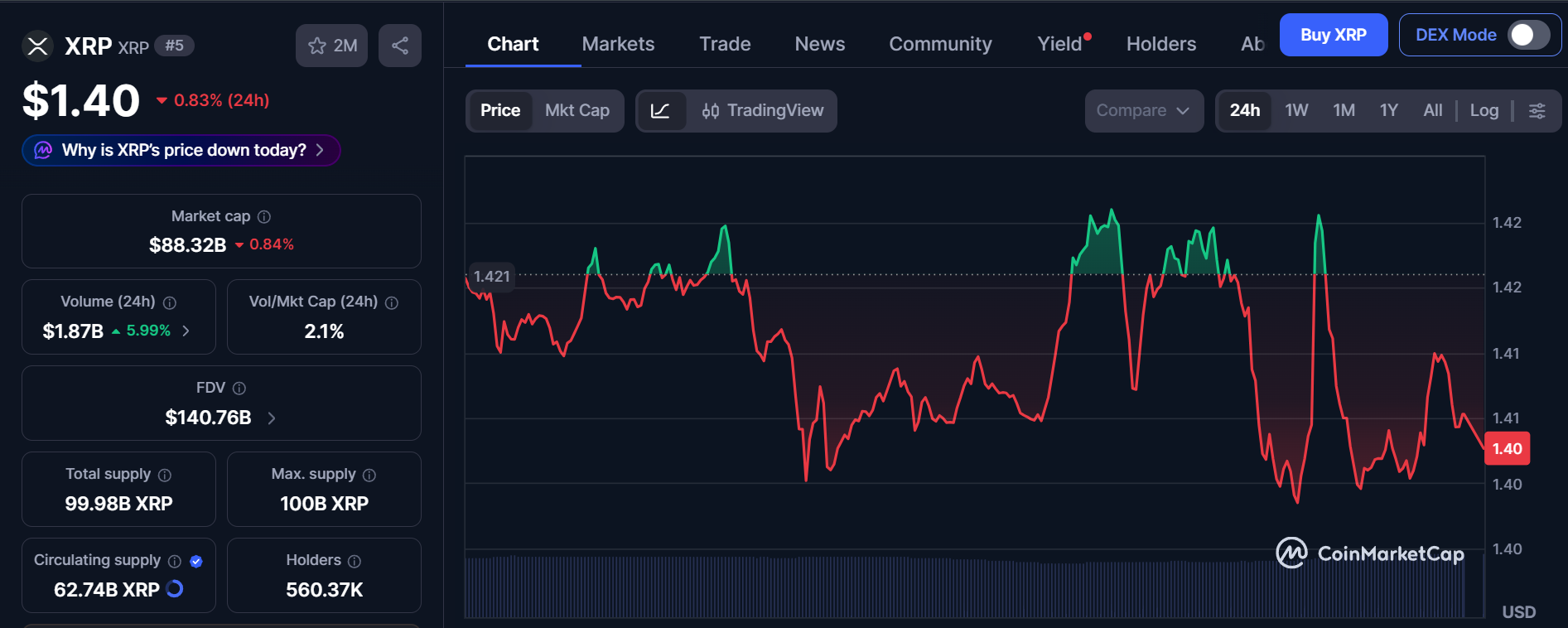The image size is (1568, 628).
Task: Click the circulating supply progress ring icon
Action: 175,589
